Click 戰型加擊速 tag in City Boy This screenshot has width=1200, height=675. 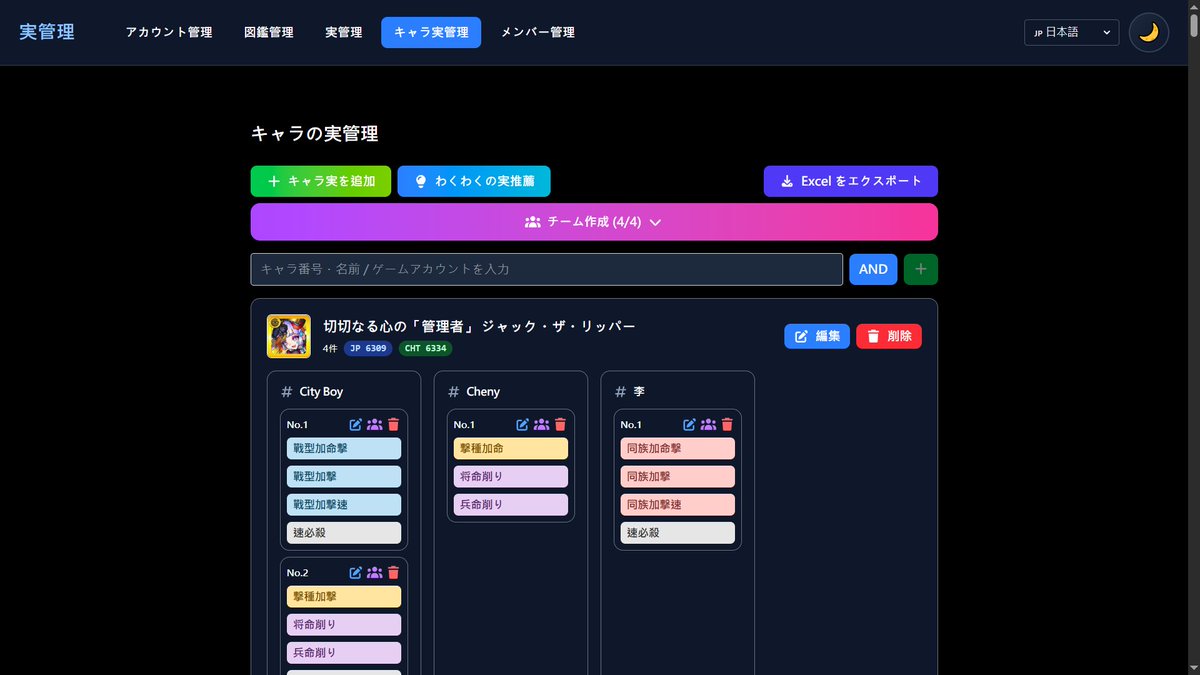pos(344,504)
